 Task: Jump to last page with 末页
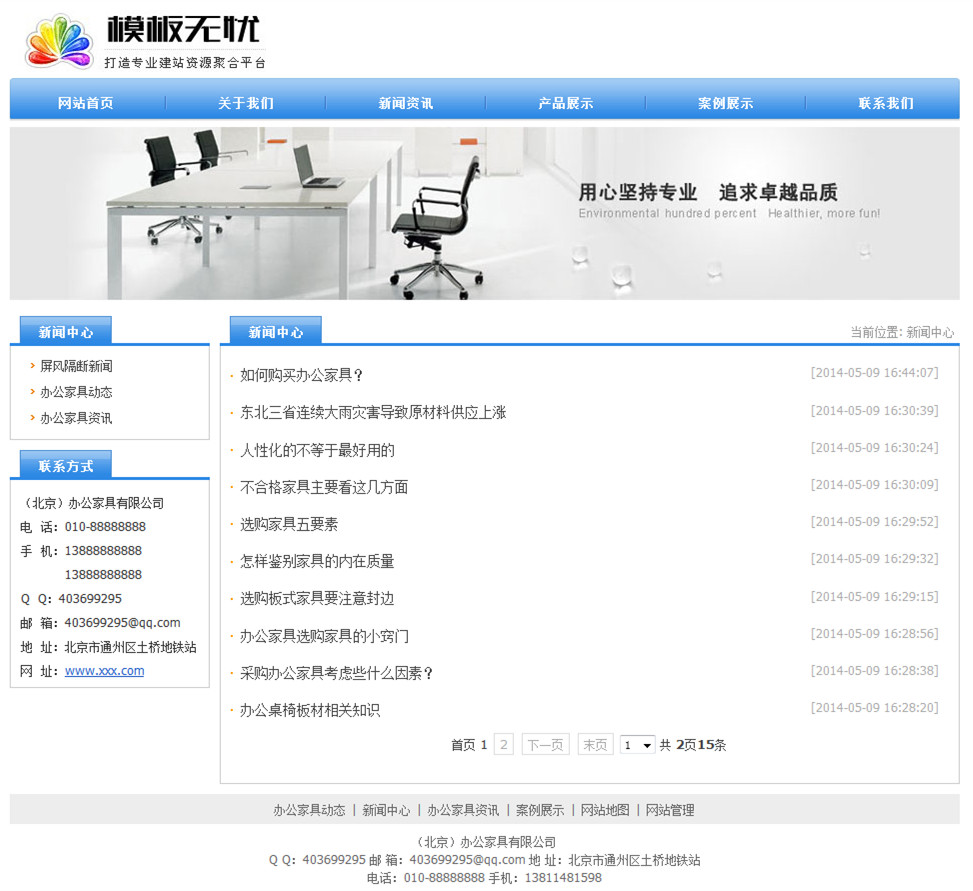tap(595, 745)
